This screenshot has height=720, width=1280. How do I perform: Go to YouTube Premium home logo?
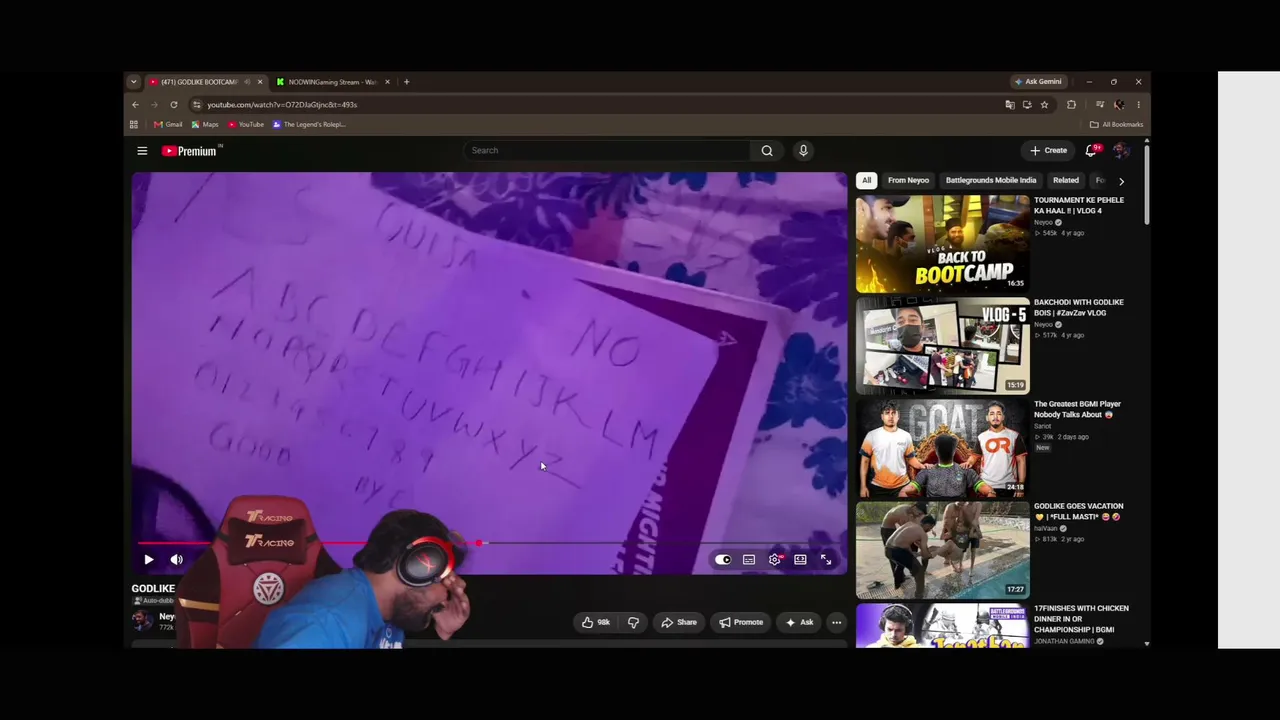[x=190, y=151]
